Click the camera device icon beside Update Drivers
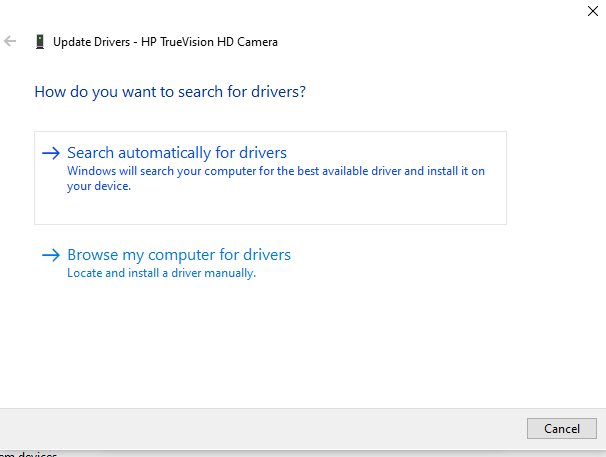 [40, 42]
